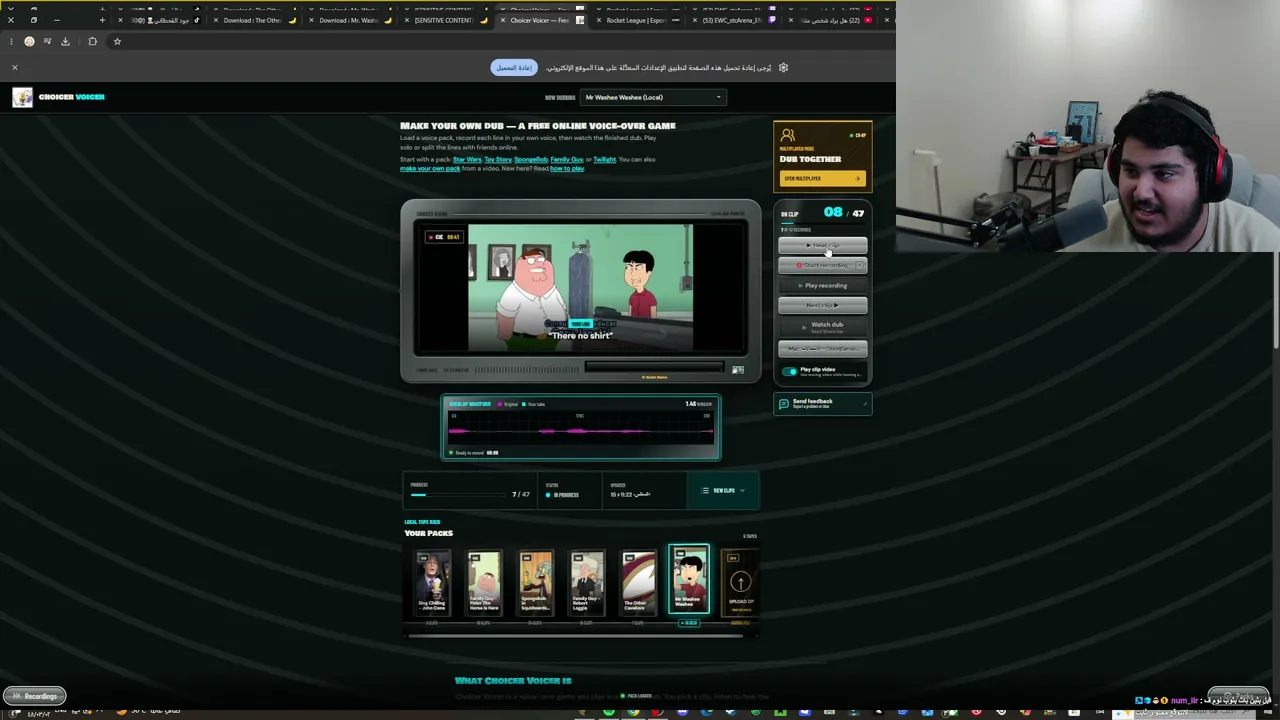Screen dimensions: 1280x720
Task: Select the Sing Chilling John Cena pack
Action: [x=432, y=581]
